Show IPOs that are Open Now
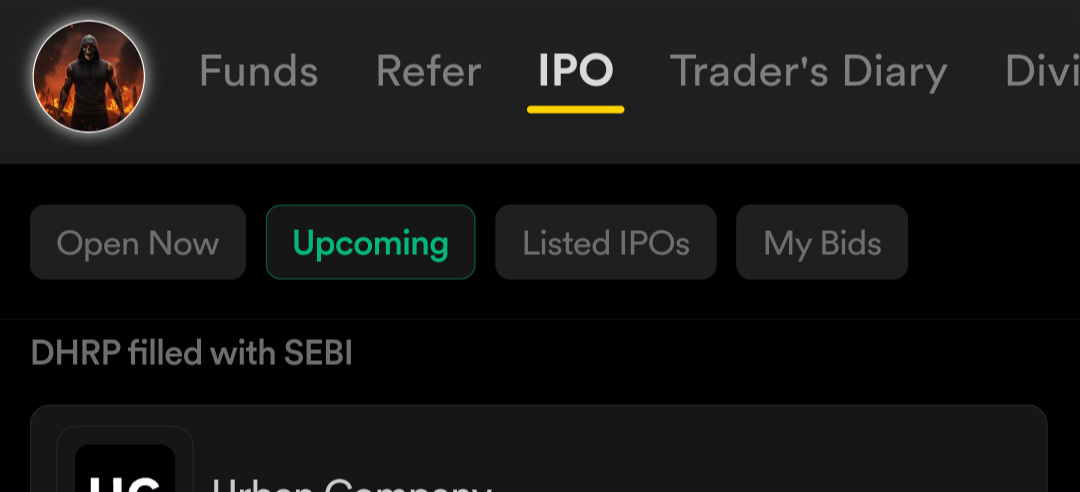 click(138, 243)
